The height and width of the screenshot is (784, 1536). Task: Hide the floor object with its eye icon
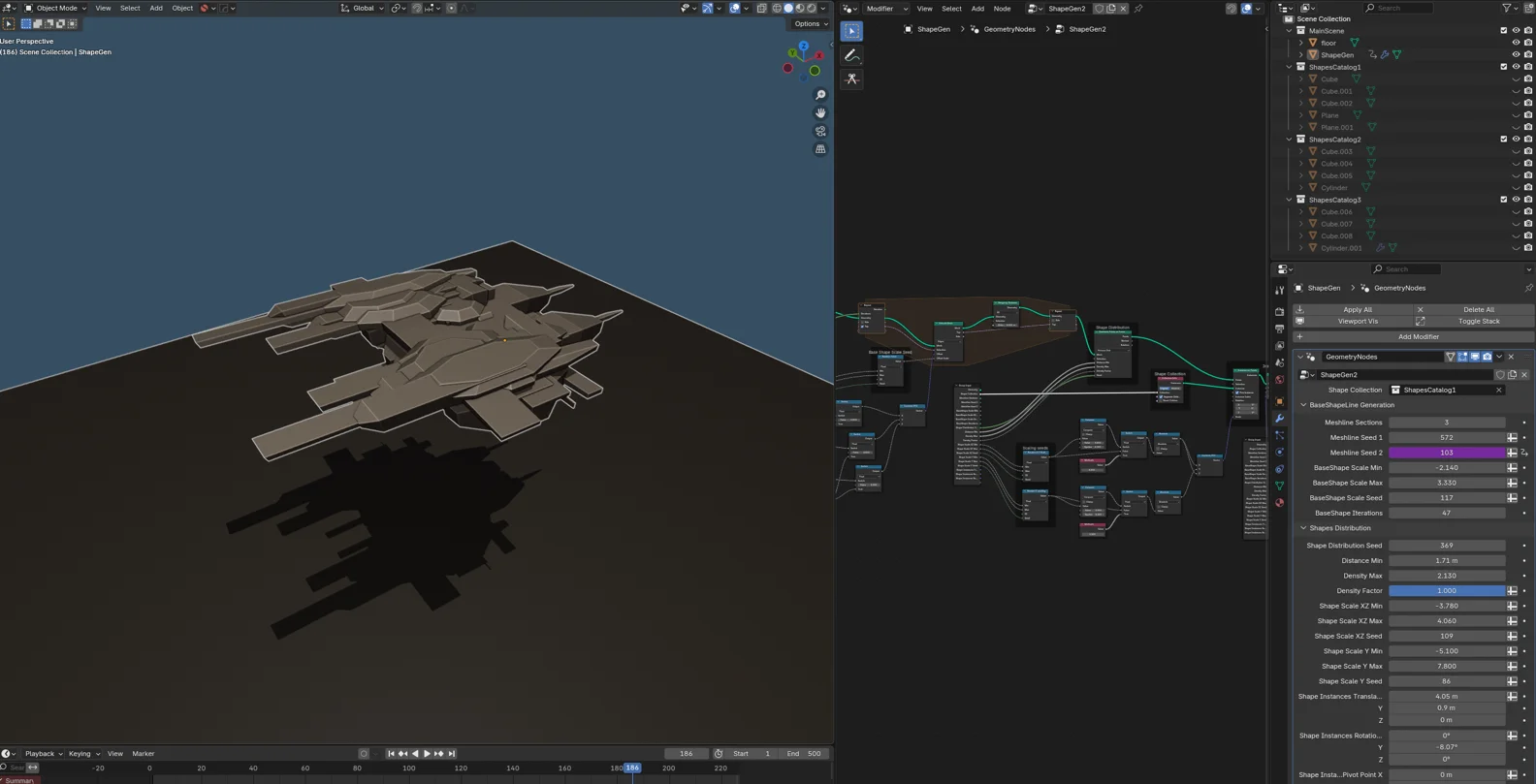pyautogui.click(x=1516, y=43)
